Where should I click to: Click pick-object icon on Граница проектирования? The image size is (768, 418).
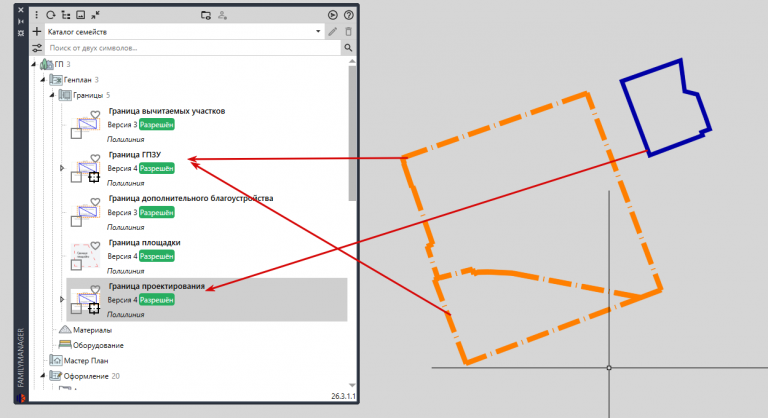click(x=94, y=308)
